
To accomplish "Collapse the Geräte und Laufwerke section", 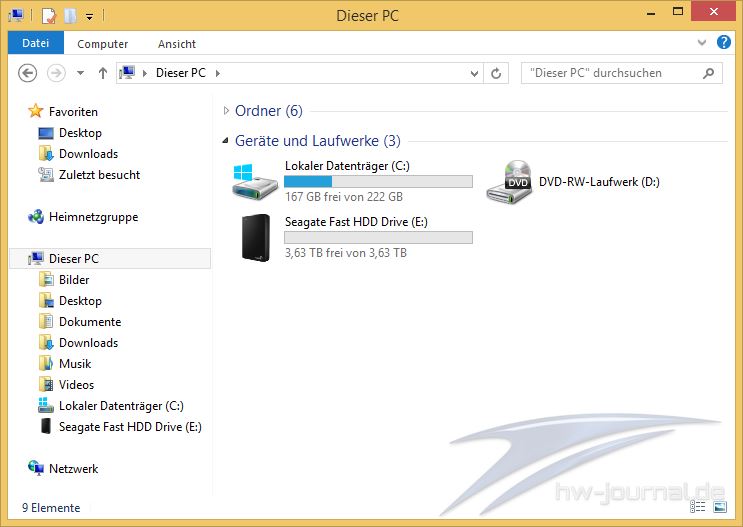I will click(226, 141).
